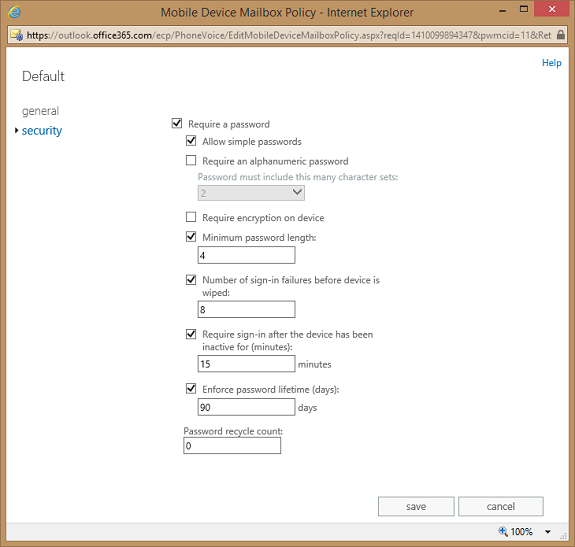Click the zoom magnifier icon in status bar

coord(503,531)
